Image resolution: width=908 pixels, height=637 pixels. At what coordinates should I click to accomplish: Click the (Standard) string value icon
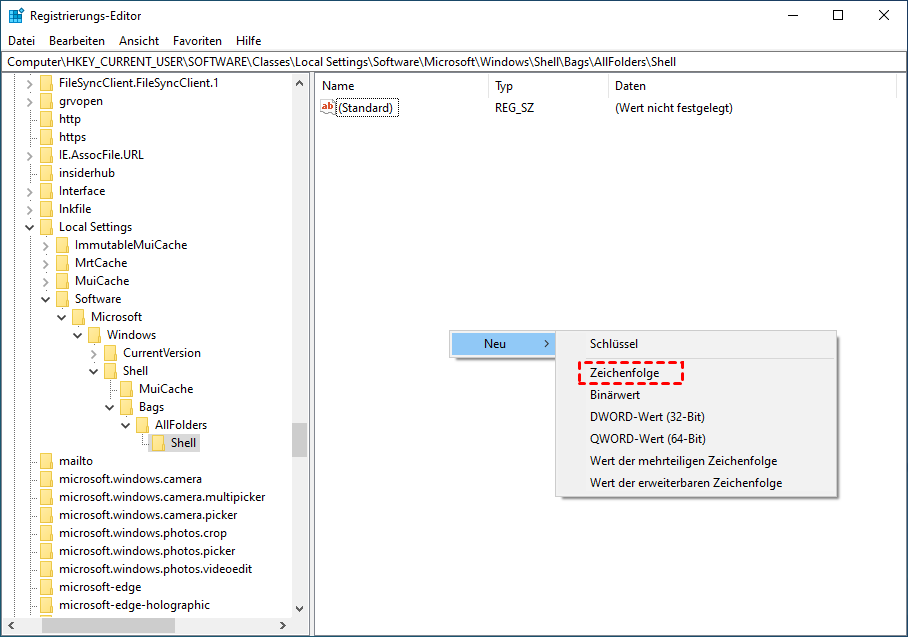328,107
